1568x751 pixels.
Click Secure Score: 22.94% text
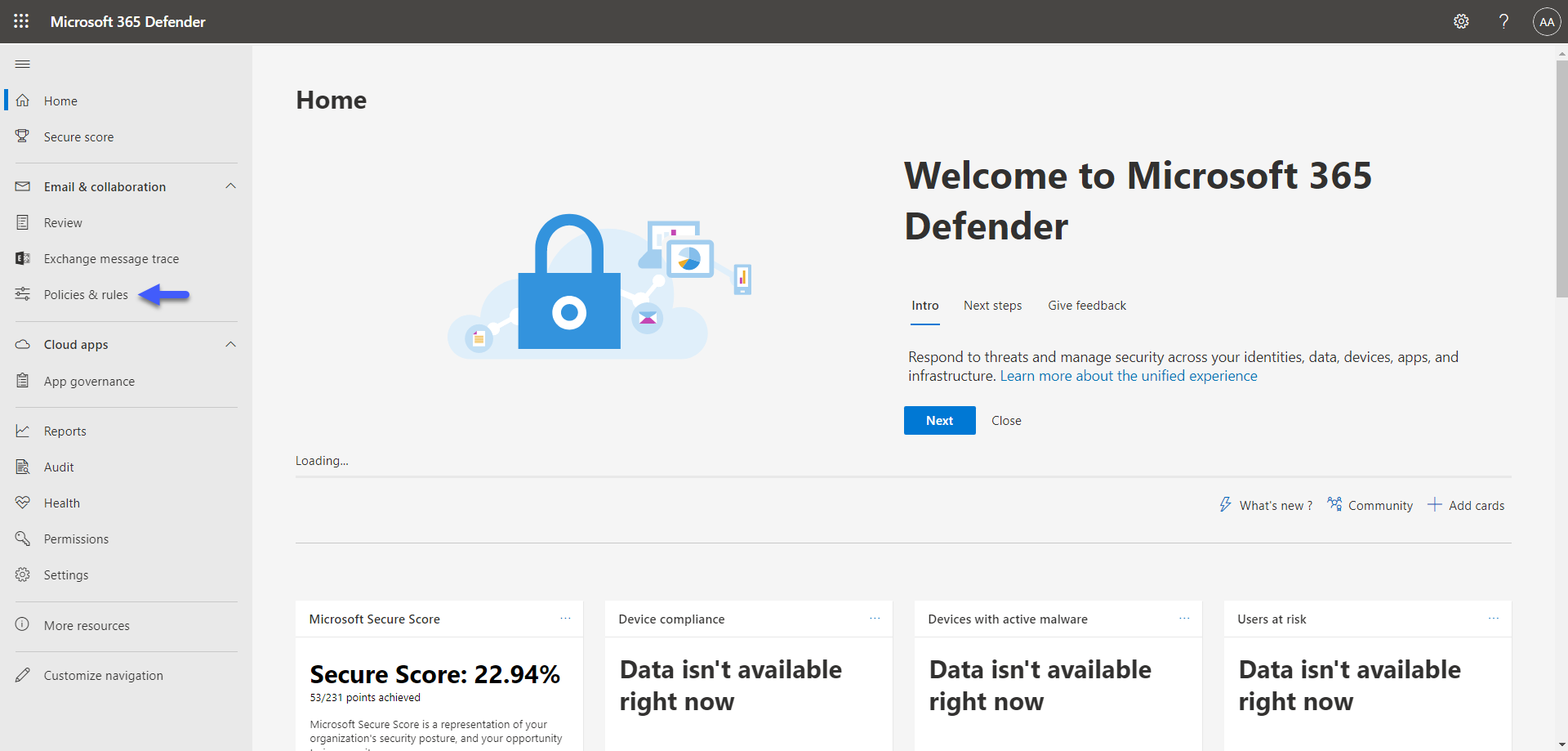pos(434,674)
